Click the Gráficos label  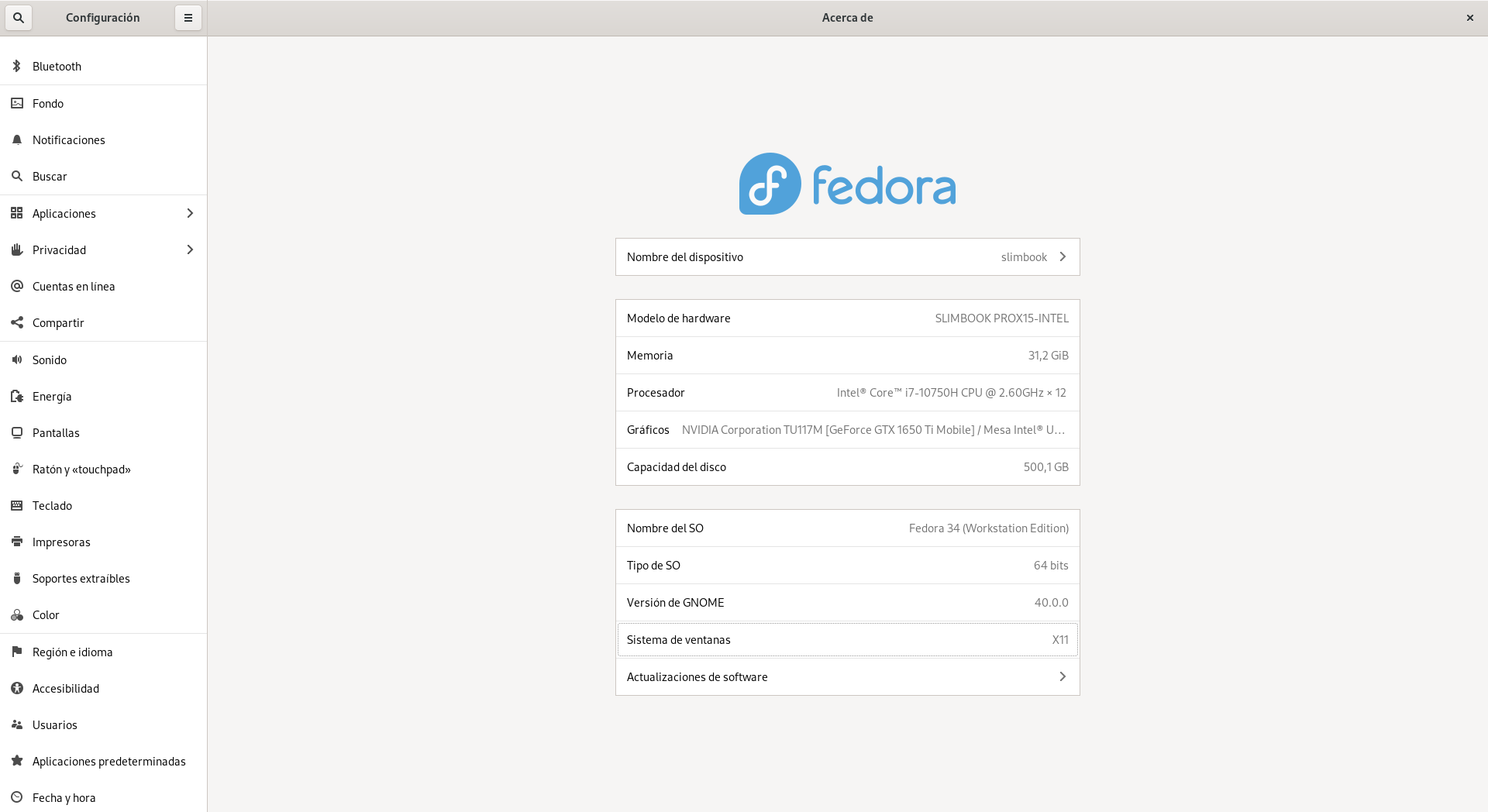coord(648,430)
